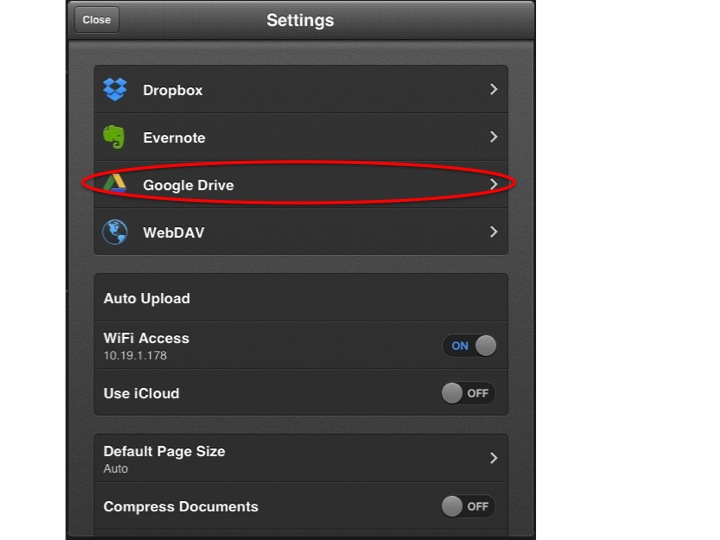Enable the Compress Documents switch
Viewport: 720px width, 540px height.
(x=468, y=506)
